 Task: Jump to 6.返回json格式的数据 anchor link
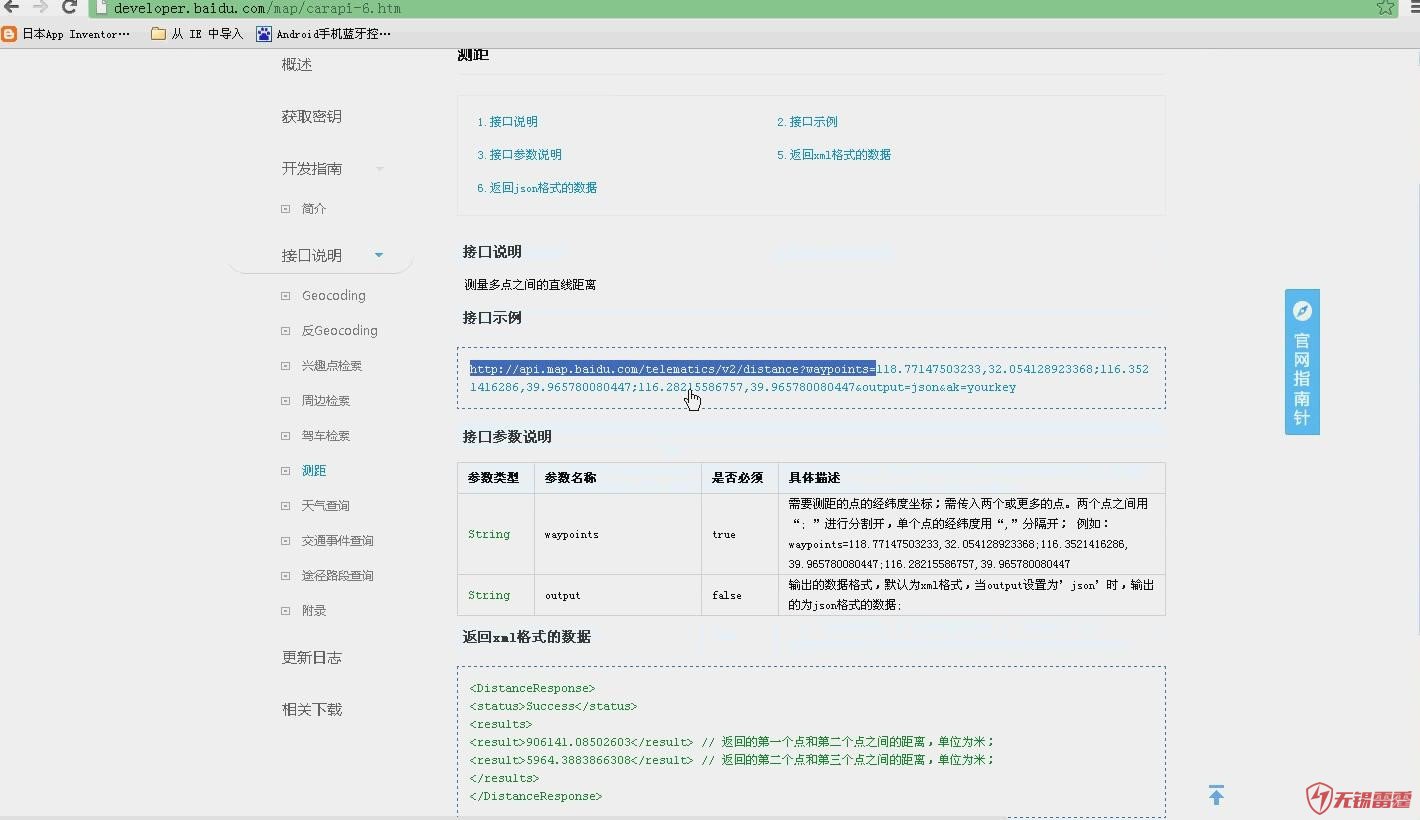pyautogui.click(x=537, y=188)
